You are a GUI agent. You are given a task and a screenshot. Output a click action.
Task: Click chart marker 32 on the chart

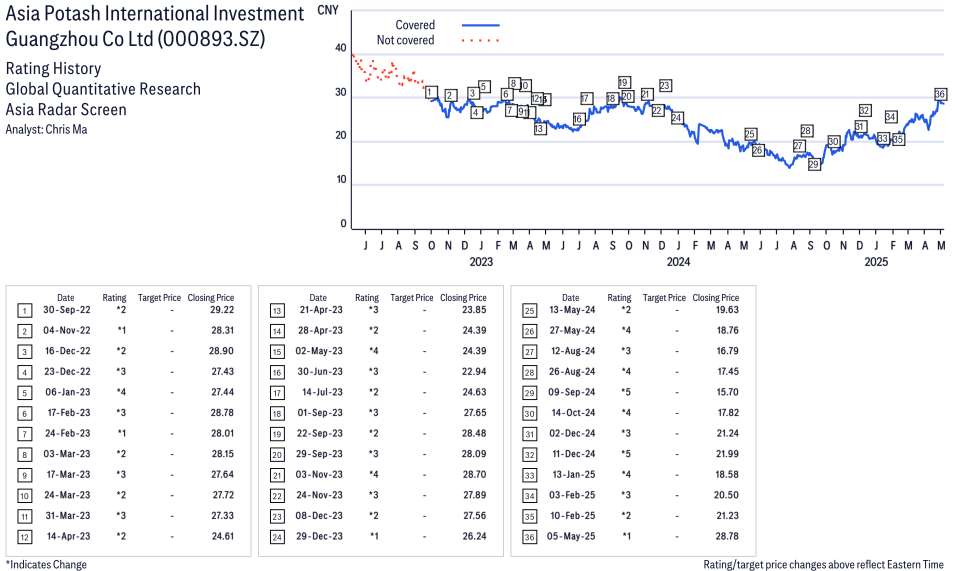pos(864,111)
